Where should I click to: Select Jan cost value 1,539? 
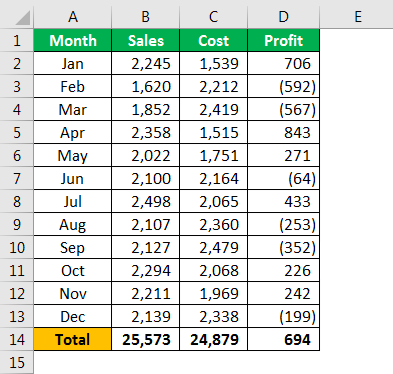coord(214,63)
